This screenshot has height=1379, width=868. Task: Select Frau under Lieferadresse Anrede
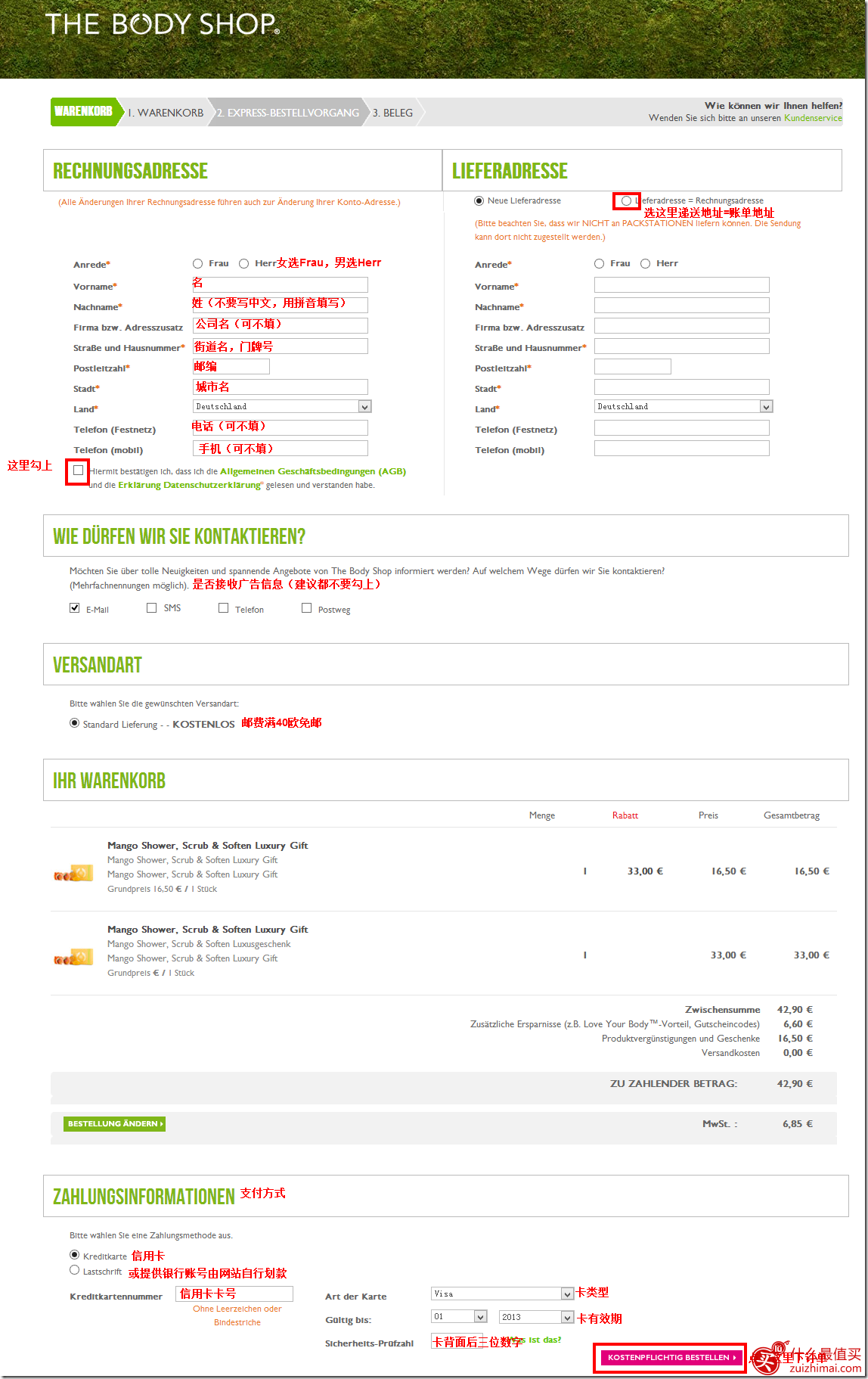tap(600, 263)
